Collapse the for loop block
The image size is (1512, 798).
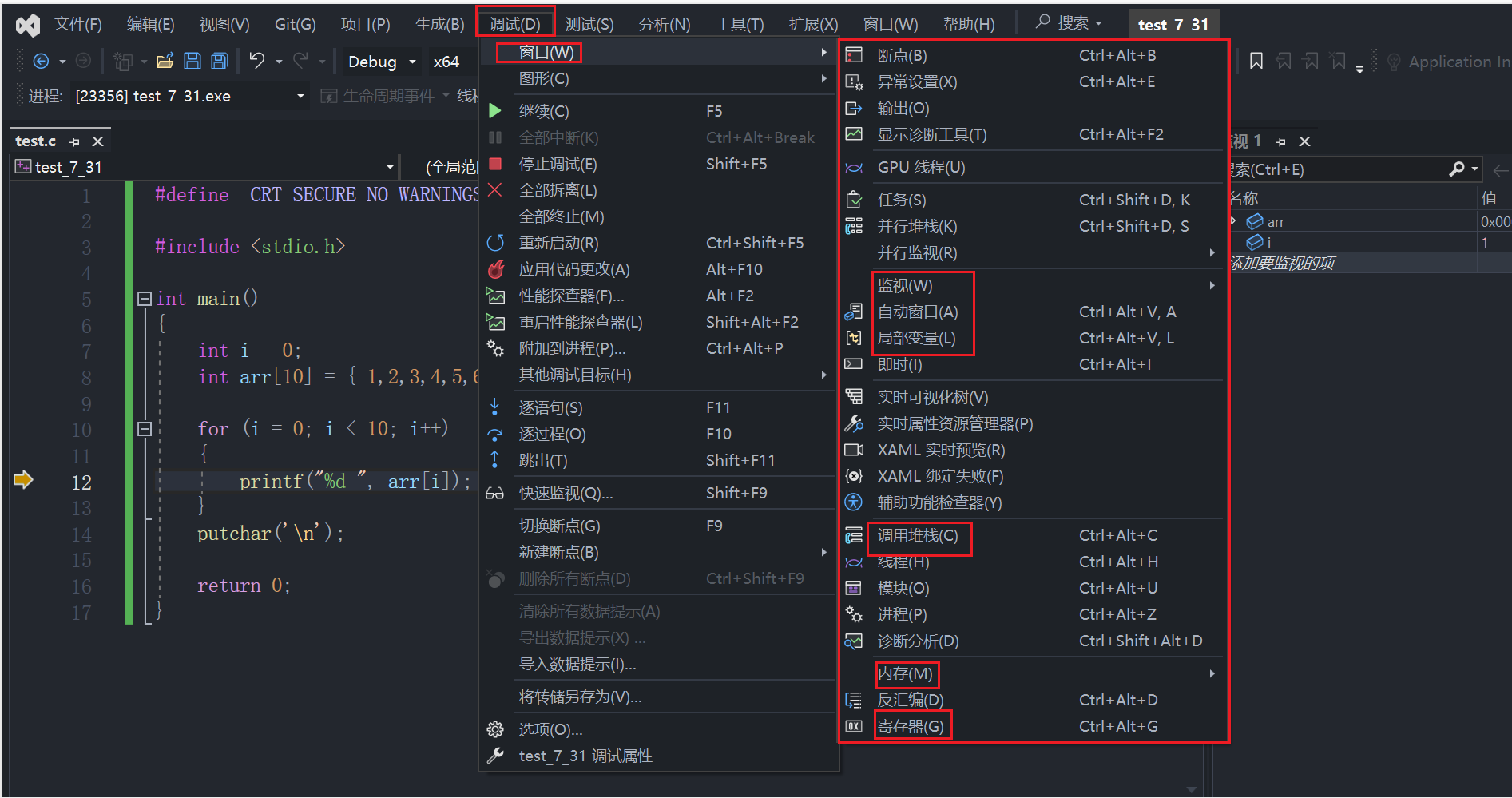coord(145,429)
